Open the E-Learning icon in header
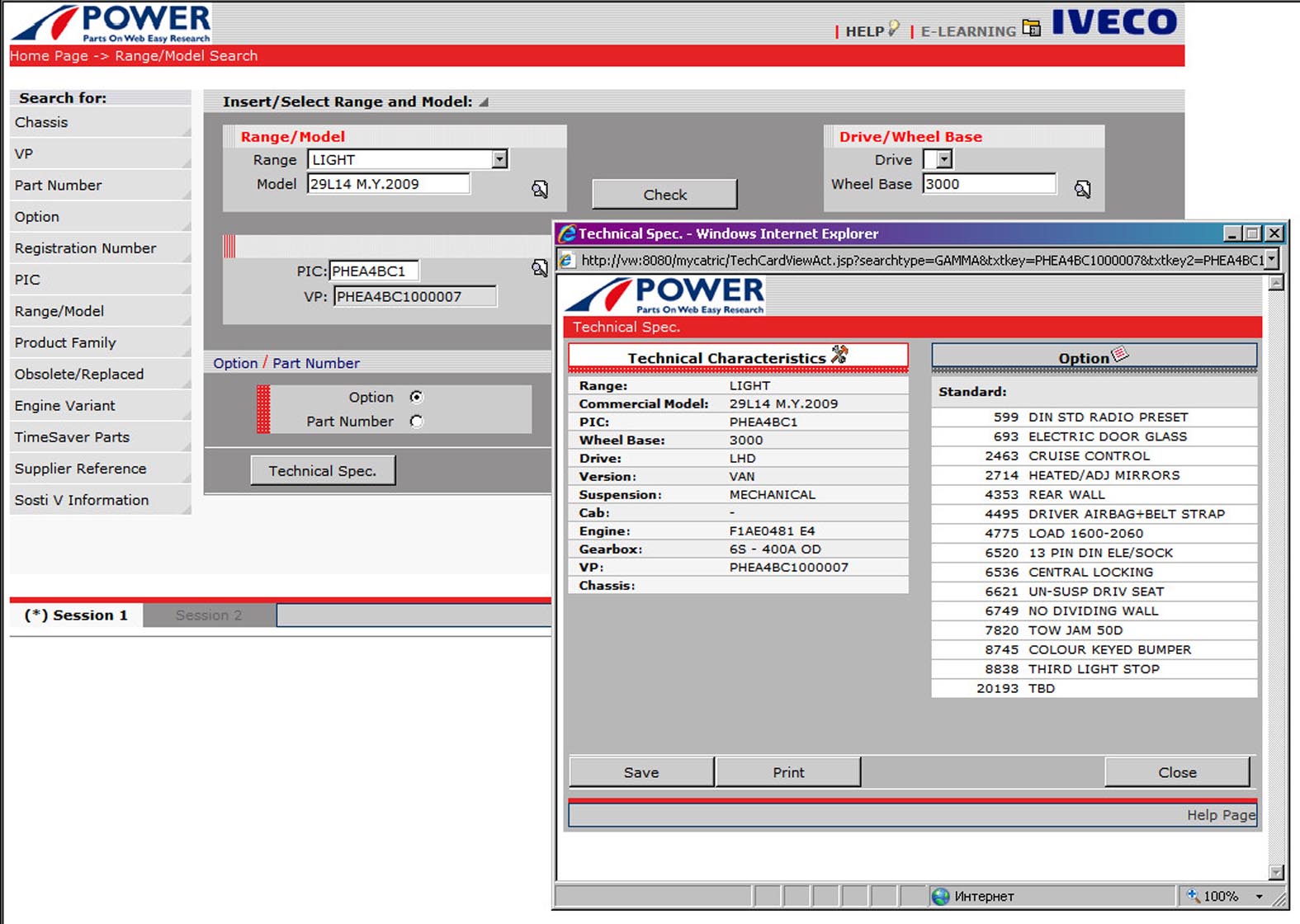 tap(1031, 29)
